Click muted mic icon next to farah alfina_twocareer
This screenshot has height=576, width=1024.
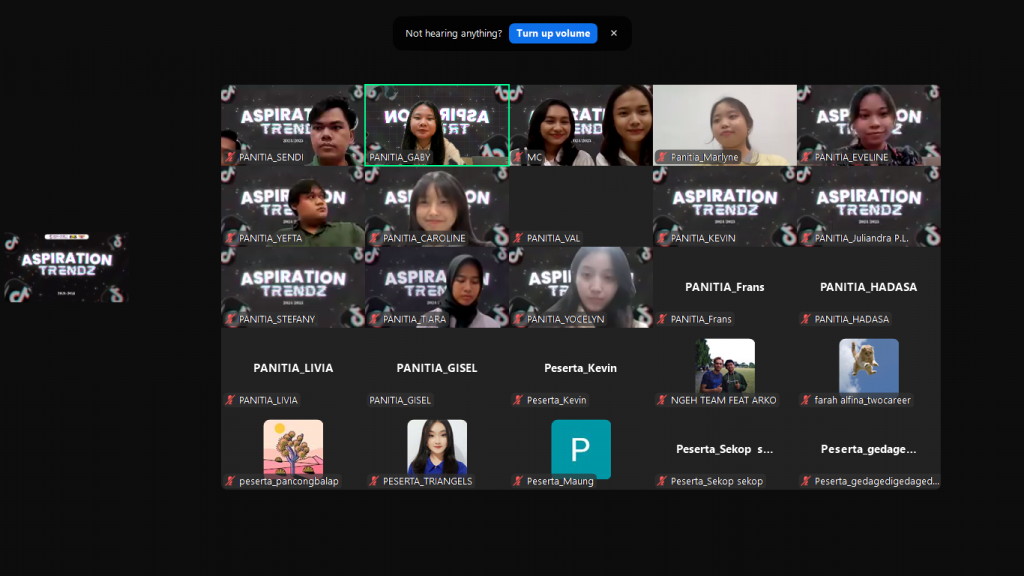click(x=806, y=400)
